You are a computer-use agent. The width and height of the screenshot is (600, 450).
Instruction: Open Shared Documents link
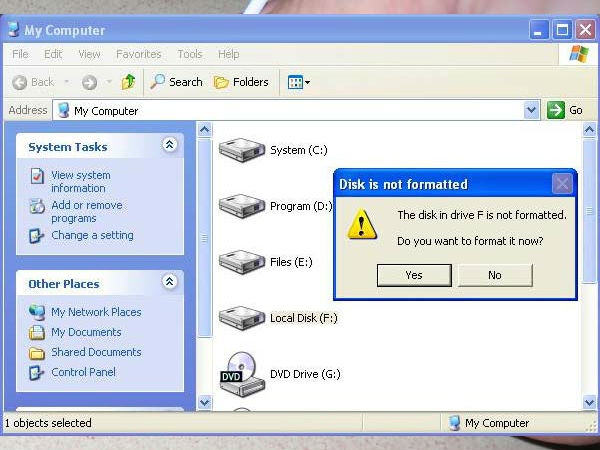tap(96, 352)
